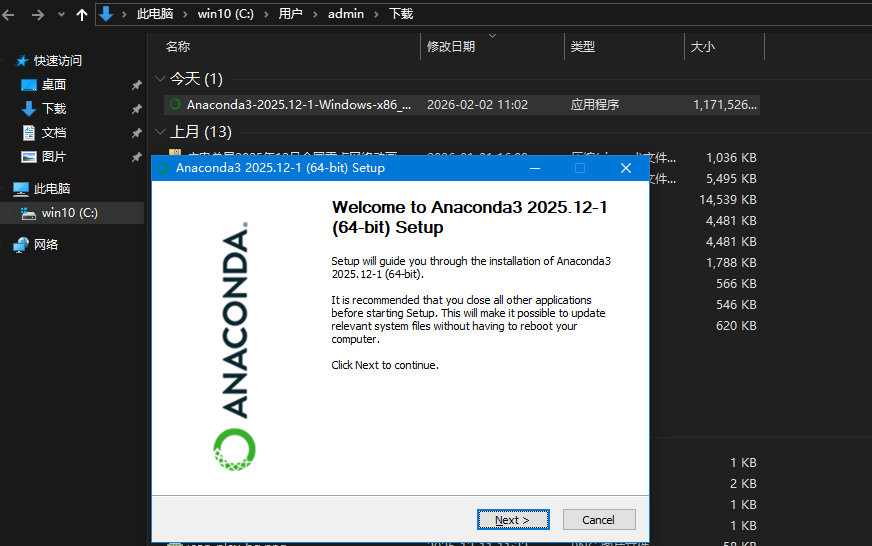Click the 快速访问 star icon
The width and height of the screenshot is (872, 546).
(22, 61)
